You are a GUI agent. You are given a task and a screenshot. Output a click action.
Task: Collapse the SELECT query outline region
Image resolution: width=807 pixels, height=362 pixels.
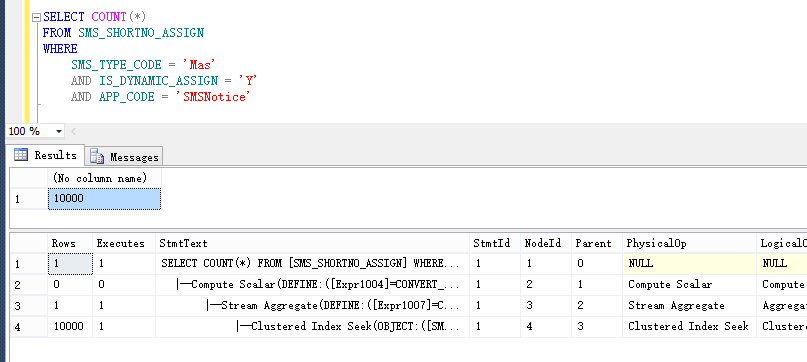36,18
